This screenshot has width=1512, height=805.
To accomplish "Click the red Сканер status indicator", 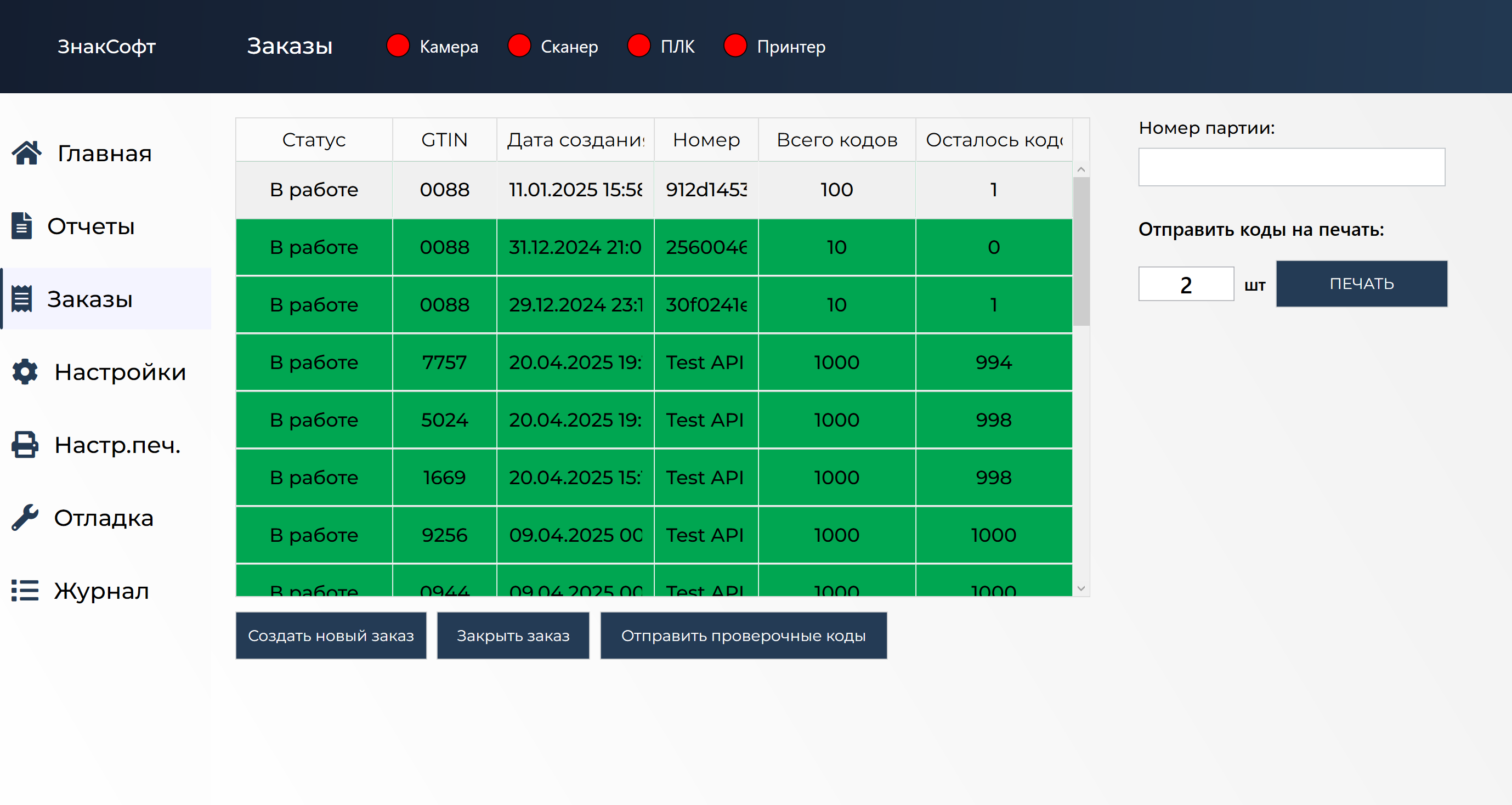I will [519, 46].
